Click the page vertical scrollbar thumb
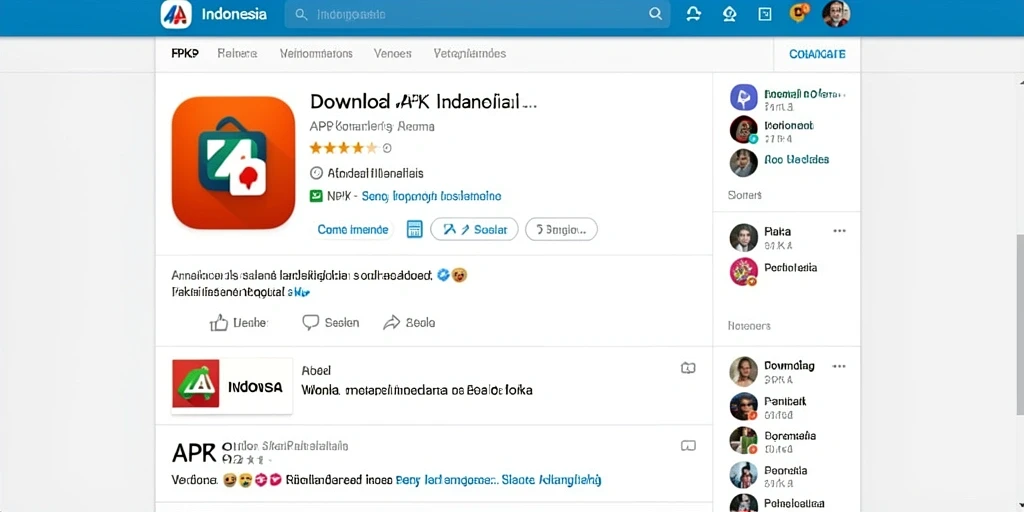The width and height of the screenshot is (1024, 512). [x=1019, y=324]
